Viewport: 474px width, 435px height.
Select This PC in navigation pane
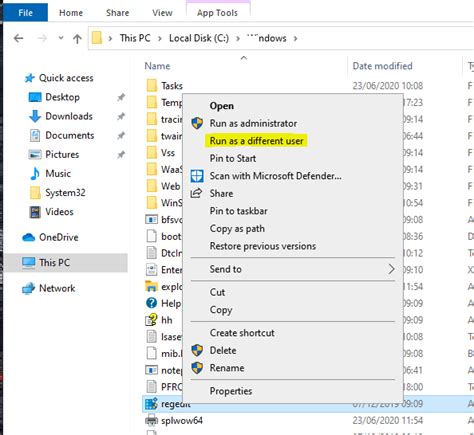coord(66,263)
